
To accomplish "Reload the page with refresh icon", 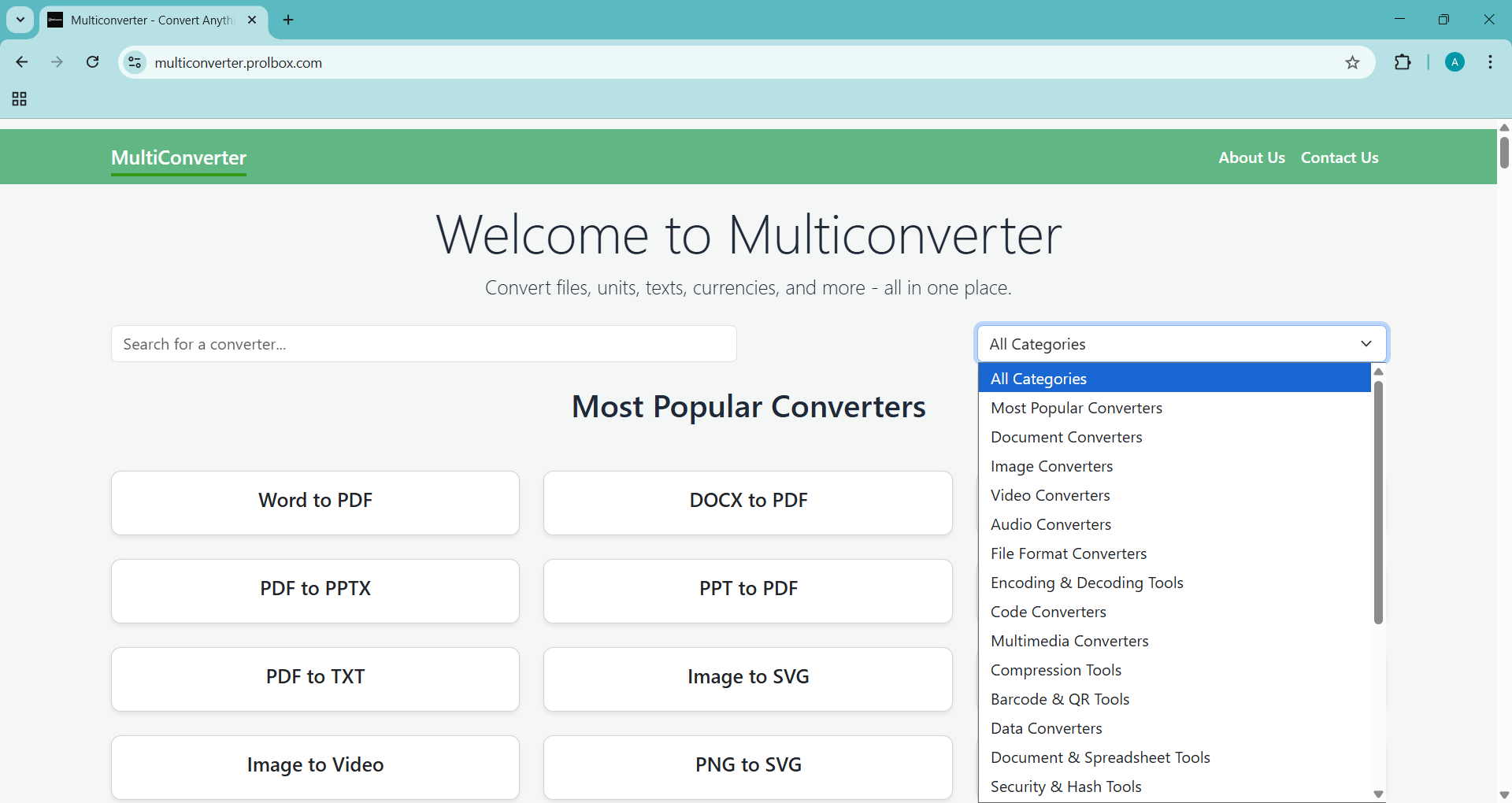I will [x=93, y=62].
